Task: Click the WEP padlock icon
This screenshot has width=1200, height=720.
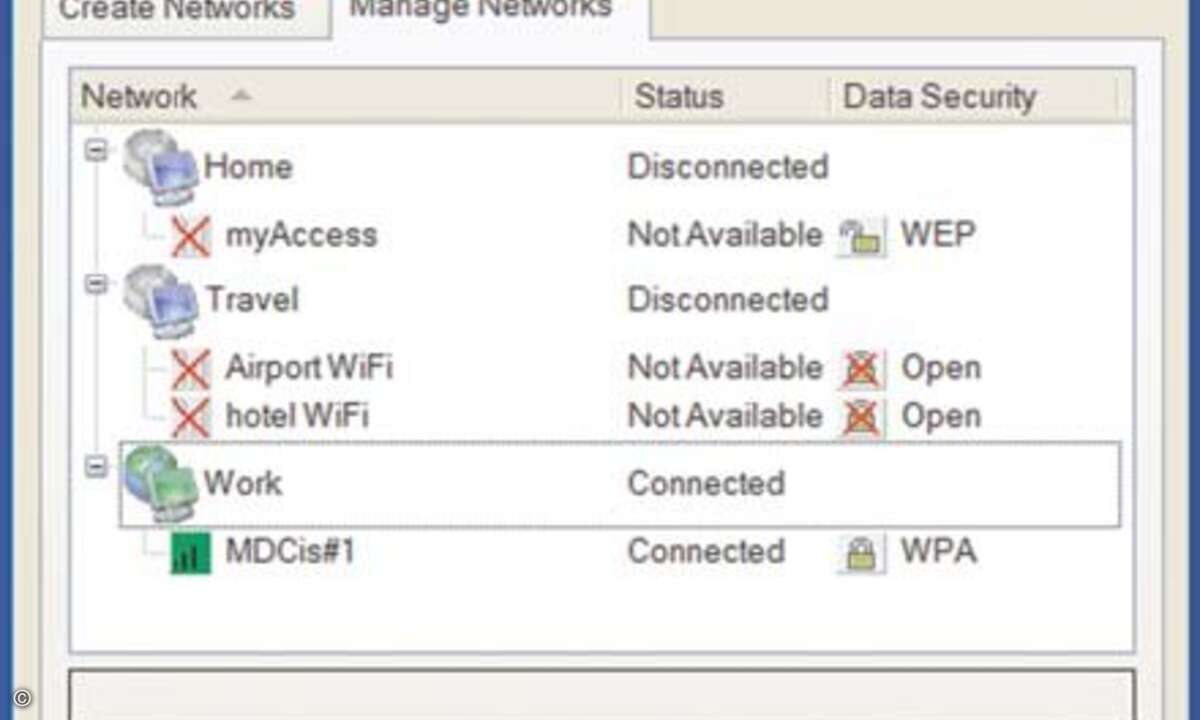Action: pos(861,237)
